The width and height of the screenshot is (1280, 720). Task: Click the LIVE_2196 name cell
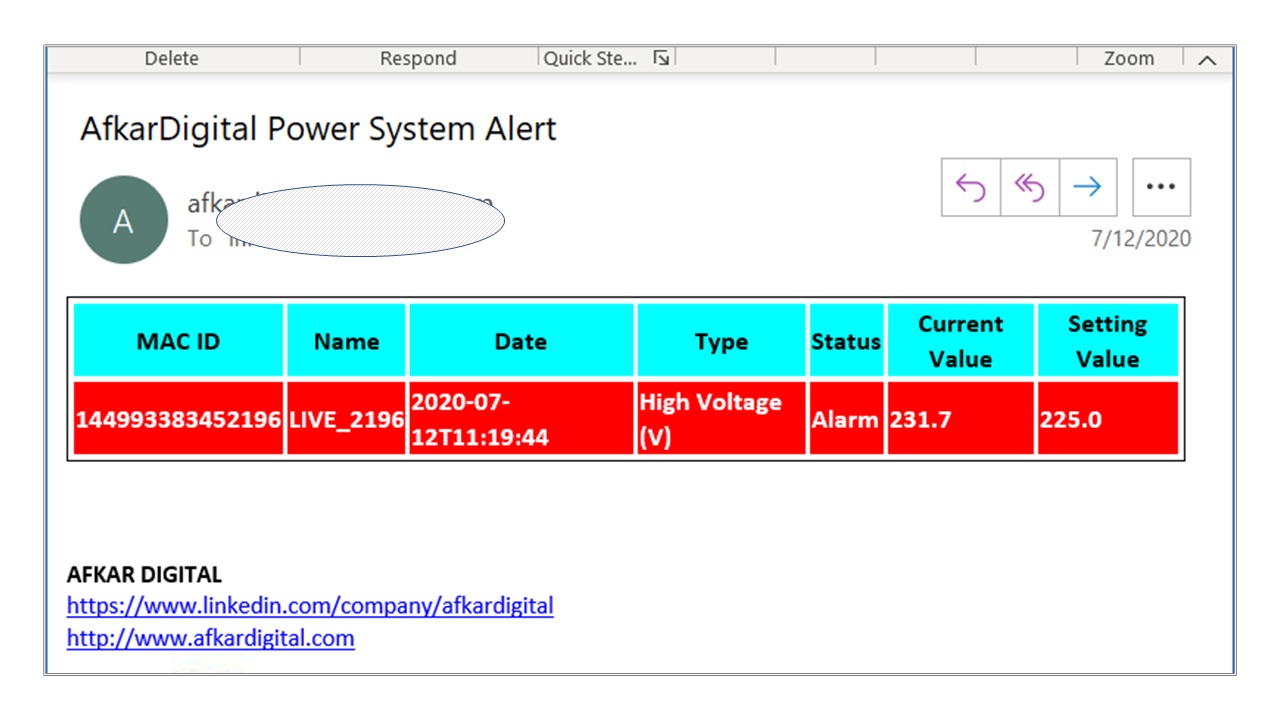[x=346, y=419]
